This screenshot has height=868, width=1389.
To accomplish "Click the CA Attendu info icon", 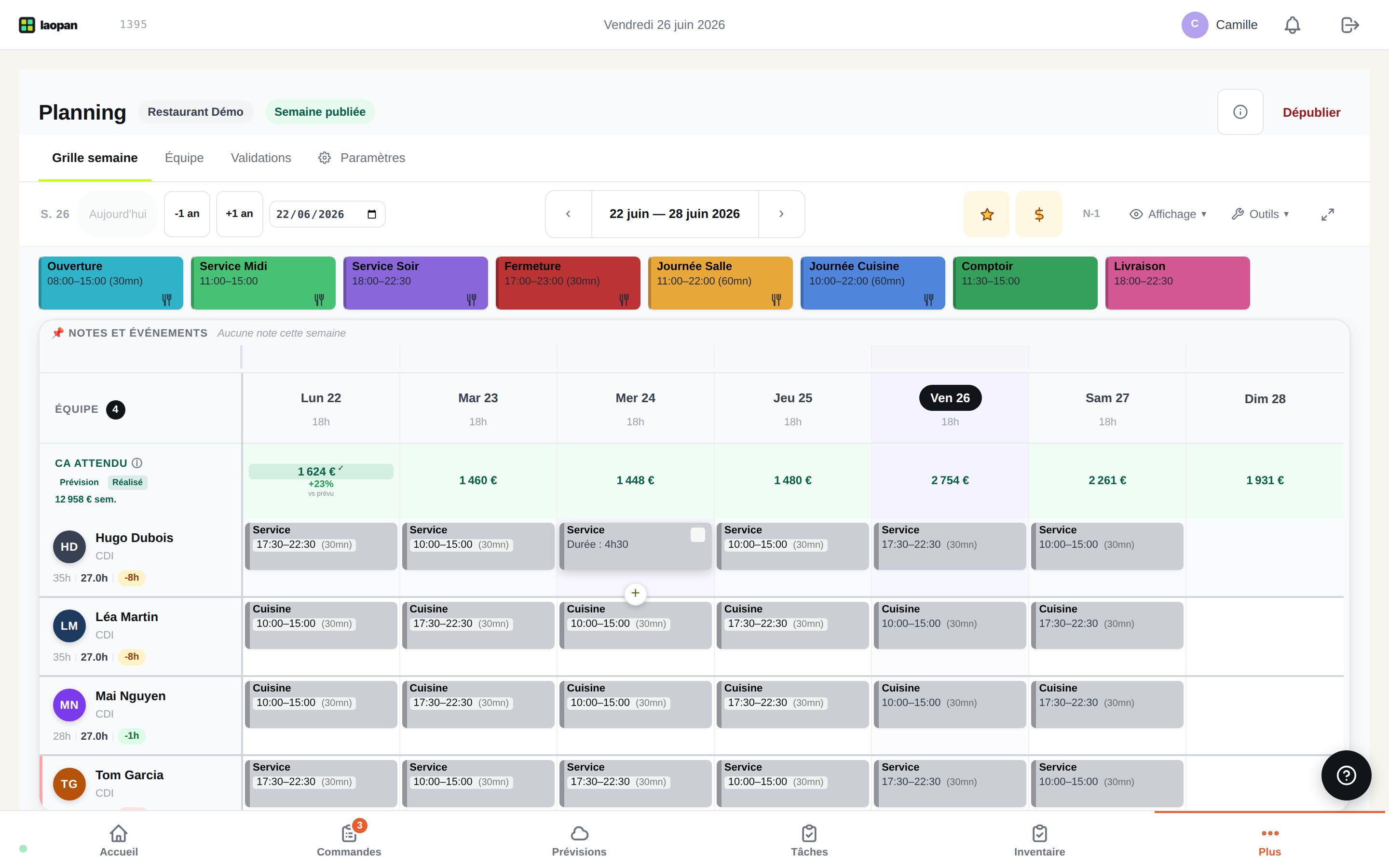I will click(x=137, y=463).
